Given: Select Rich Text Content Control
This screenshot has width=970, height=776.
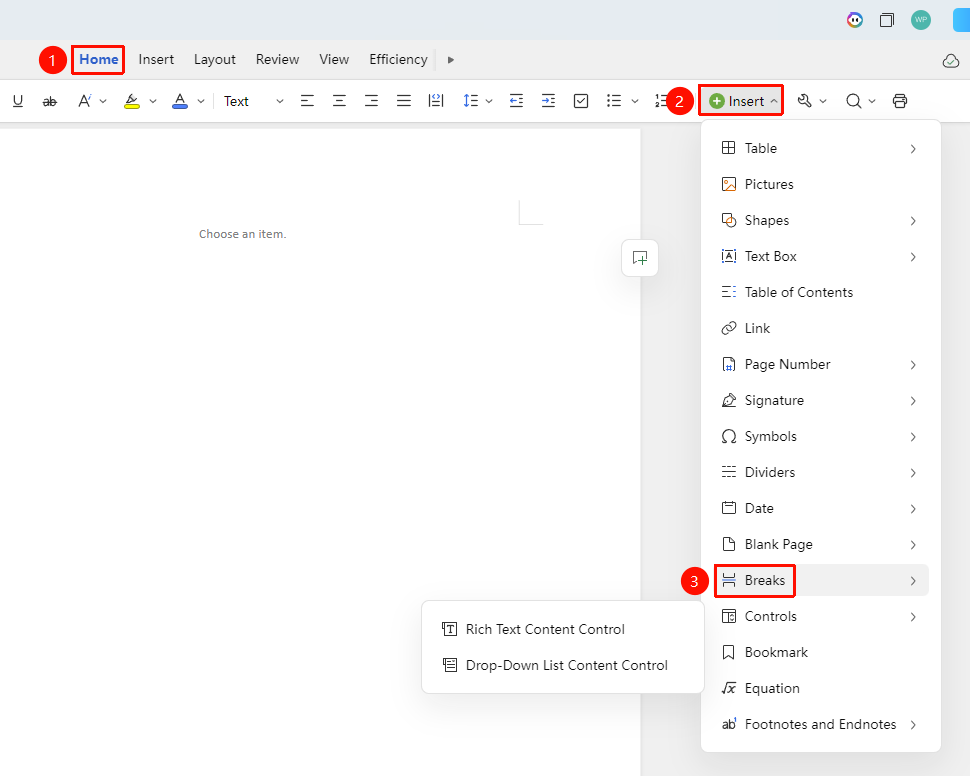Looking at the screenshot, I should click(x=562, y=629).
